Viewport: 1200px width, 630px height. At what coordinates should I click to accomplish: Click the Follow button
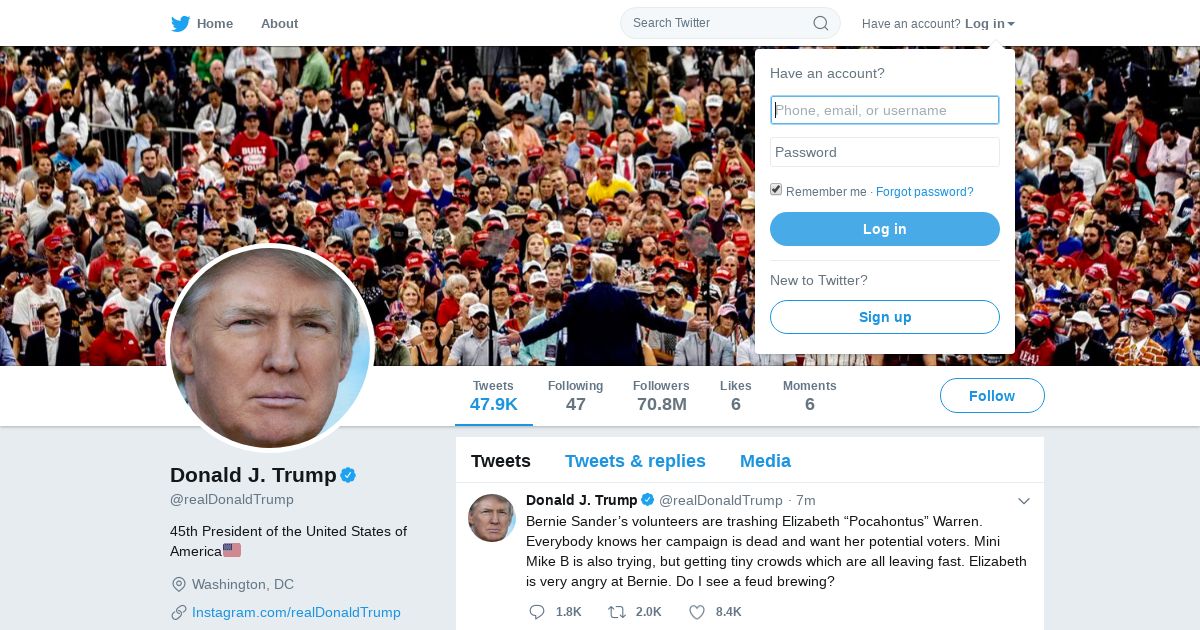pyautogui.click(x=992, y=396)
